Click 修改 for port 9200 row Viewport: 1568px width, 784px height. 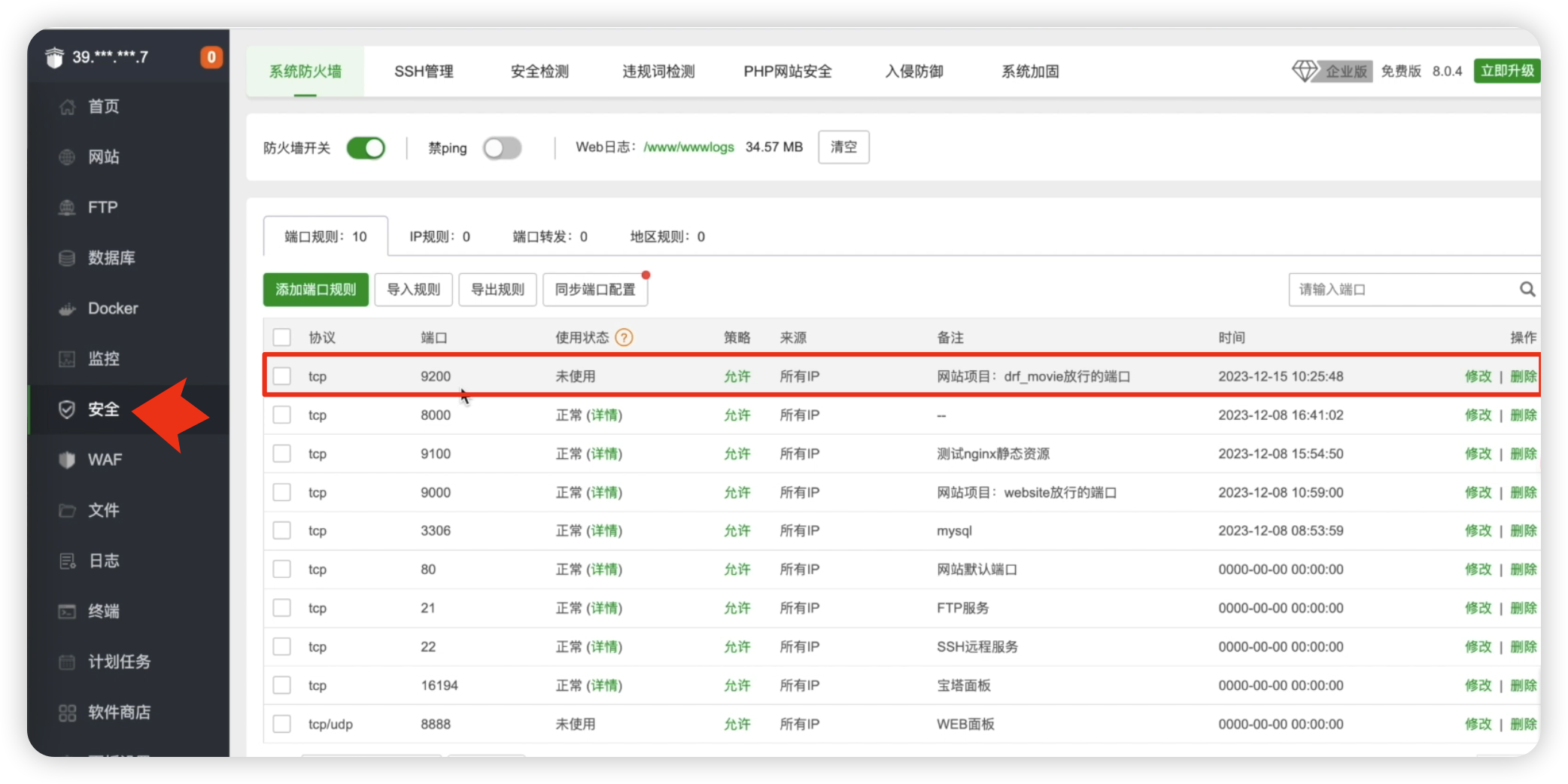[1478, 376]
